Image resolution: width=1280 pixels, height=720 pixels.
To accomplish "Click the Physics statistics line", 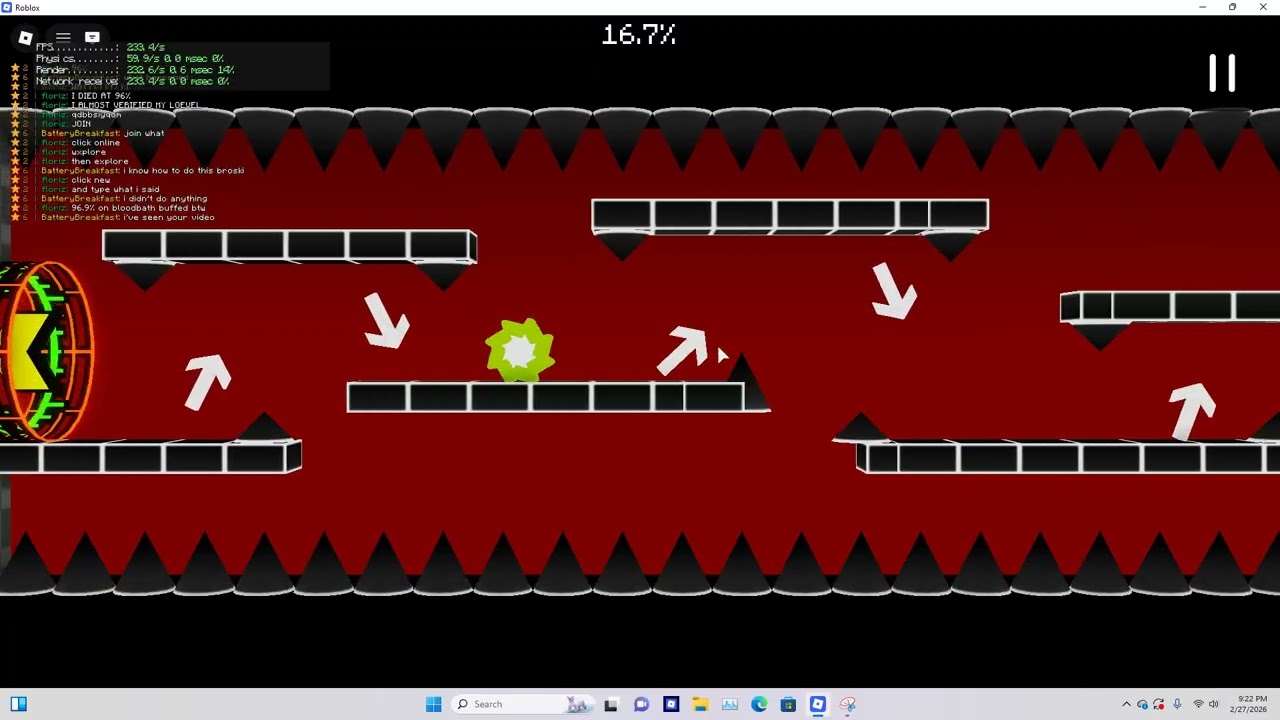I will coord(129,59).
